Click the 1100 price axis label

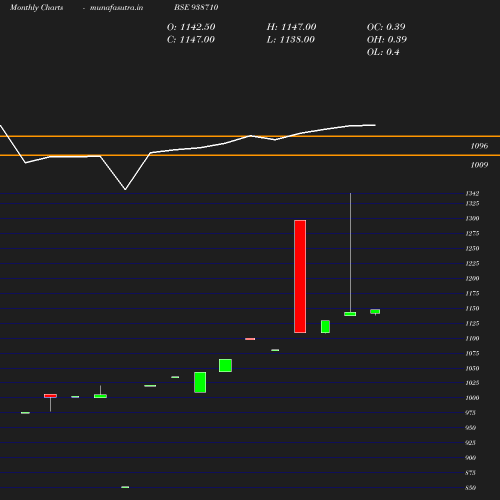click(472, 338)
